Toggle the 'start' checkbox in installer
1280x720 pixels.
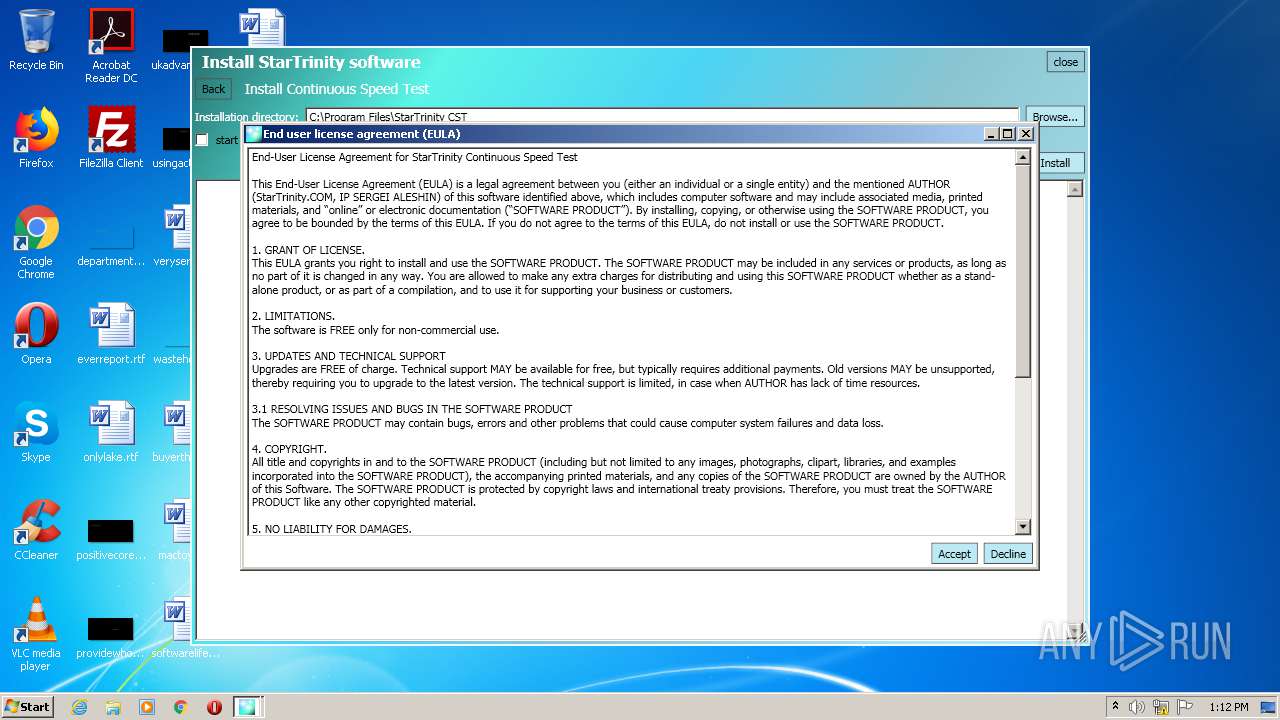tap(202, 140)
